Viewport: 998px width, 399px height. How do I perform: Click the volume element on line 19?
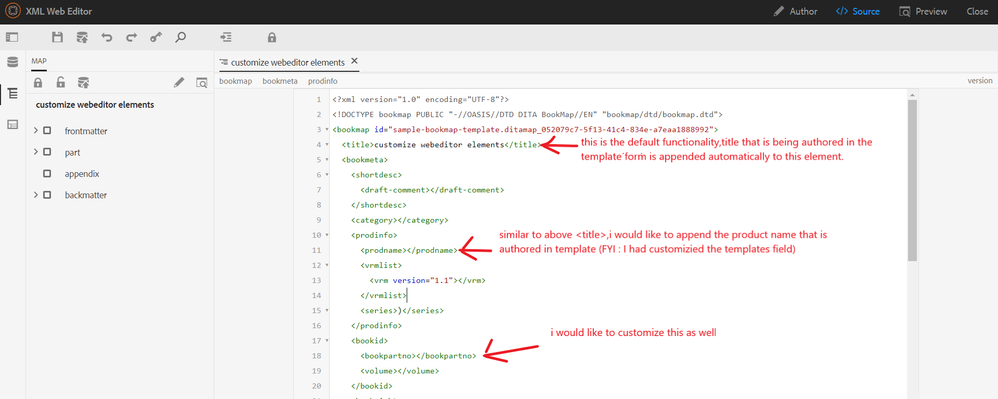point(399,372)
